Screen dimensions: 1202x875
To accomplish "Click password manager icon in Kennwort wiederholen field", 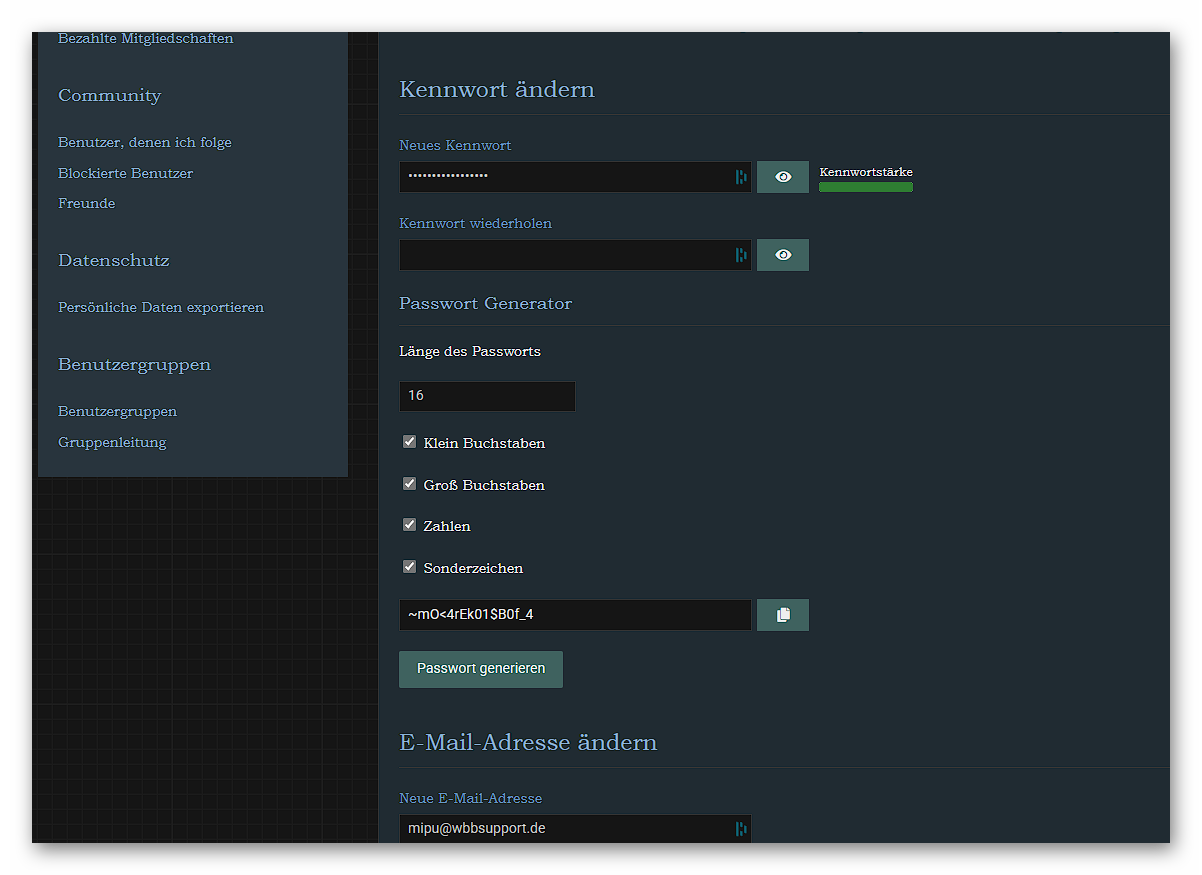I will [741, 255].
